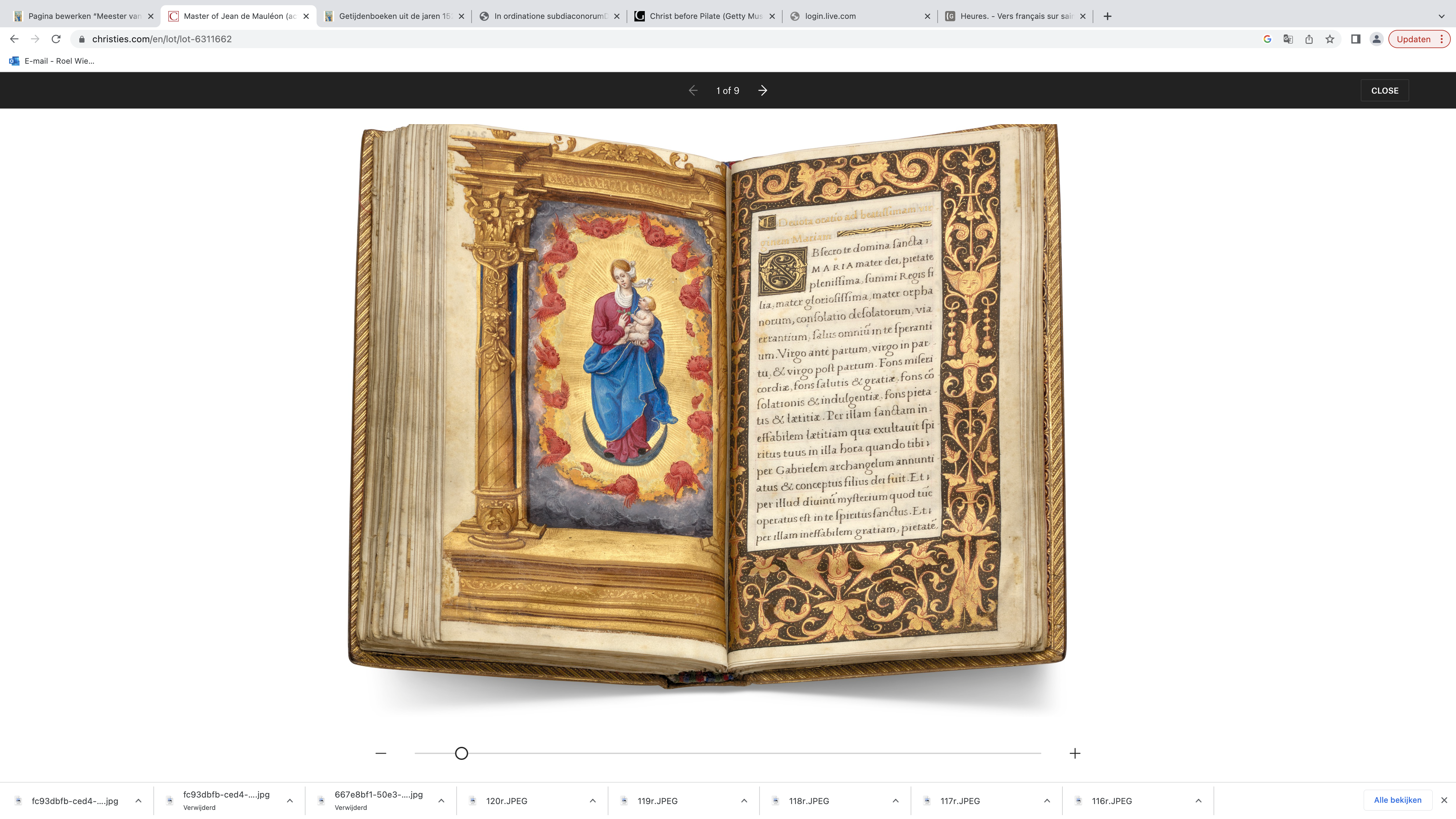Open the tab search dropdown

[1441, 16]
